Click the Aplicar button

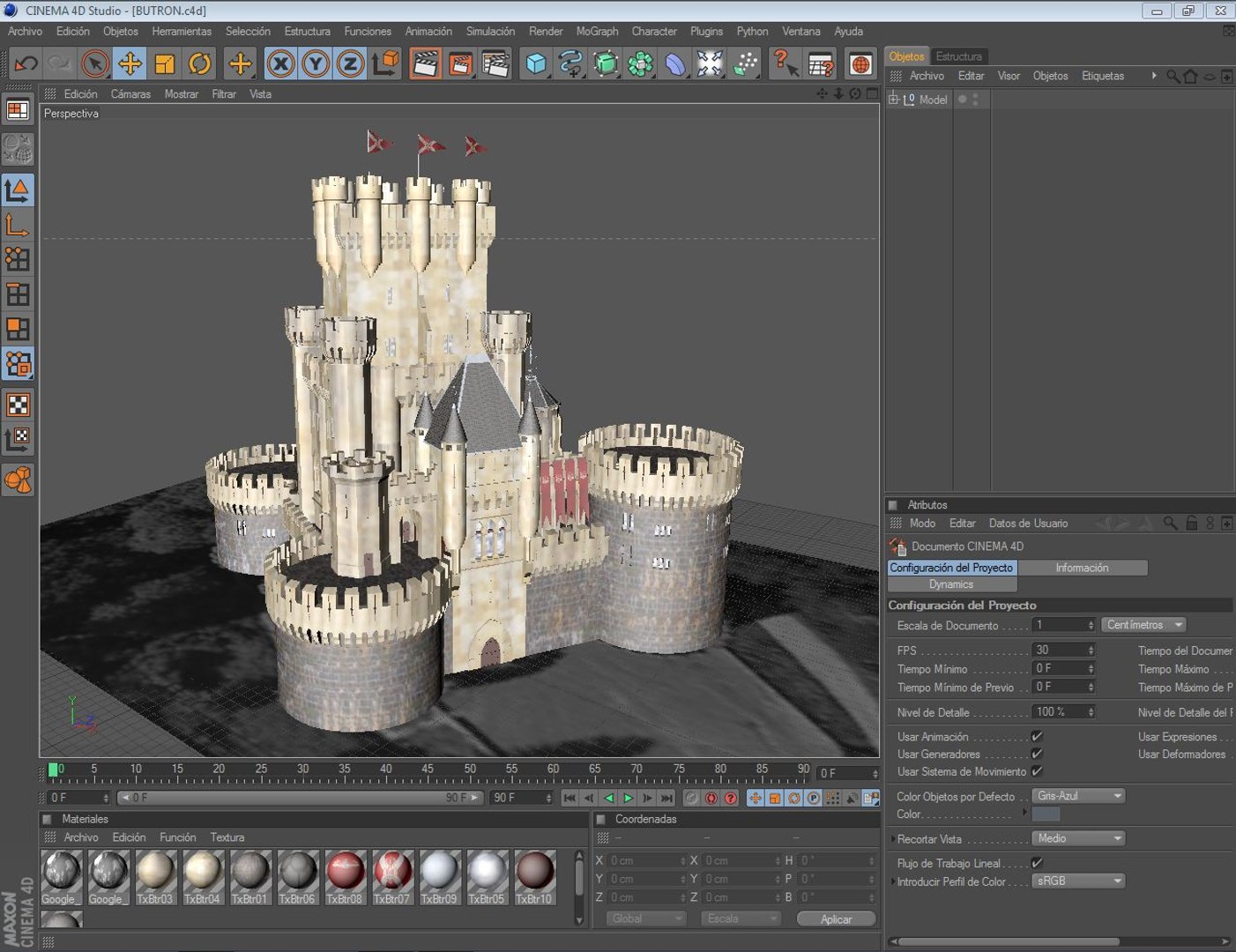point(836,919)
